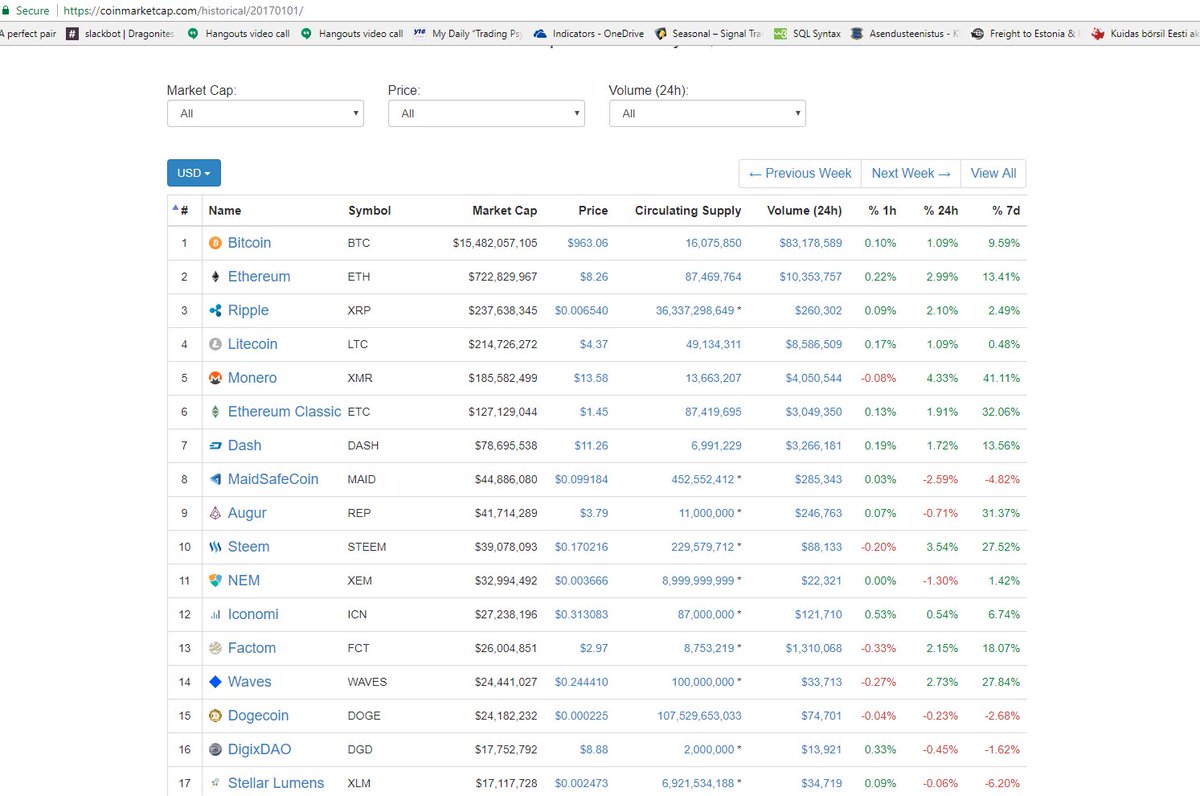This screenshot has height=796, width=1200.
Task: Click the Steem coin logo icon
Action: (215, 547)
